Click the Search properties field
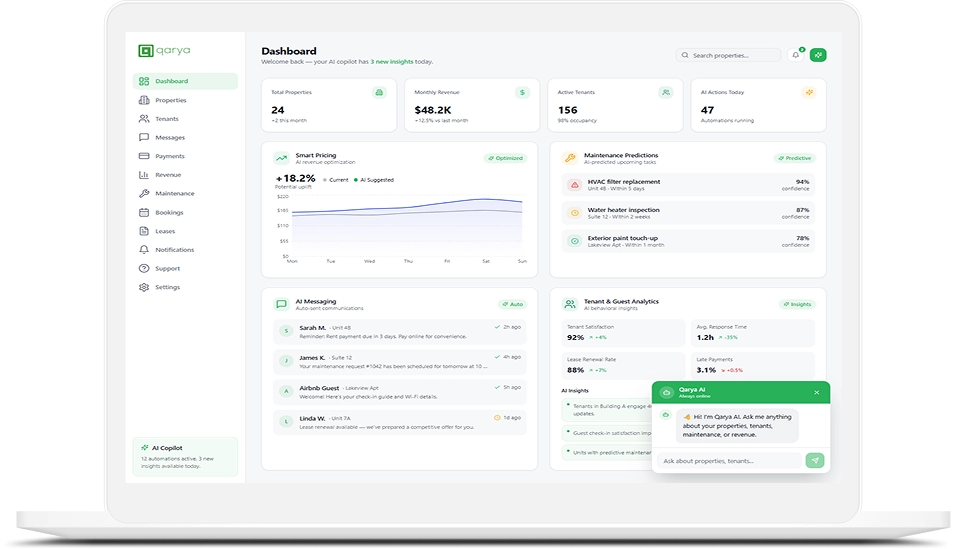The width and height of the screenshot is (953, 549). click(x=729, y=55)
